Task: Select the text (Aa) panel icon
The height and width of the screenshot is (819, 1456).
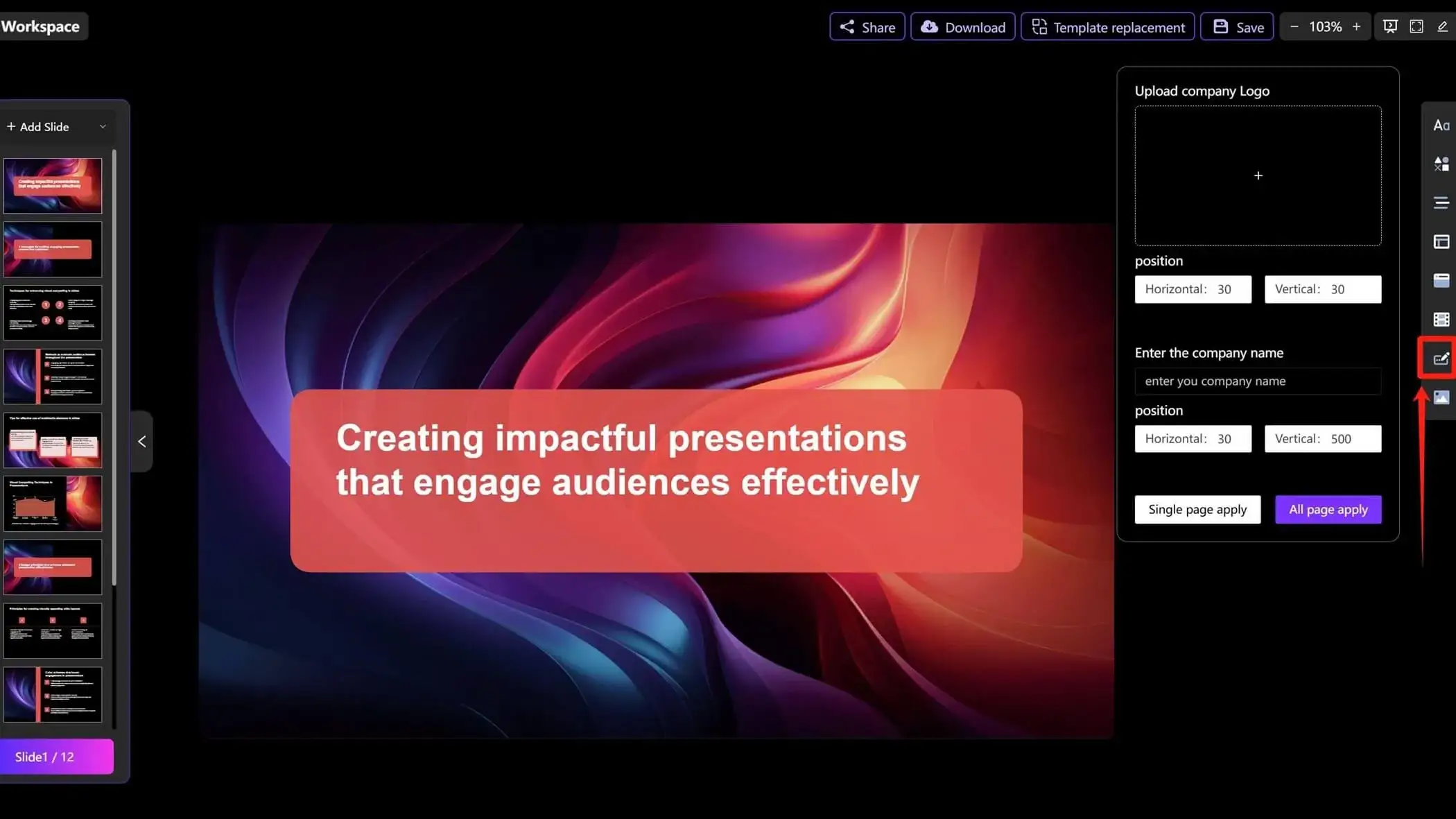Action: coord(1442,125)
